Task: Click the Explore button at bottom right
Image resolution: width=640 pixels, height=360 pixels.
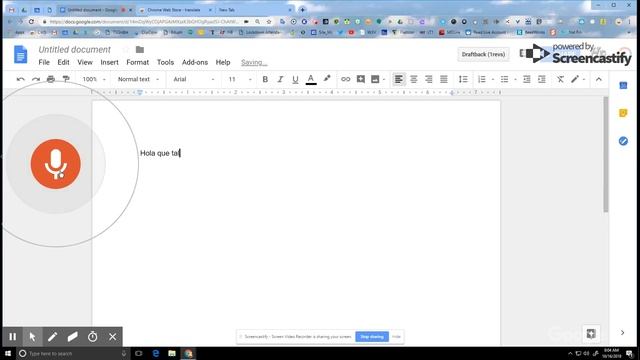Action: click(591, 333)
